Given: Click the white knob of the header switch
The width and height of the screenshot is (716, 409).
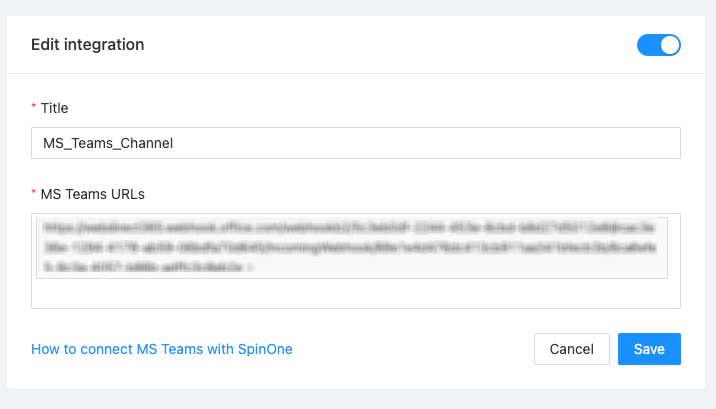Looking at the screenshot, I should pos(670,45).
